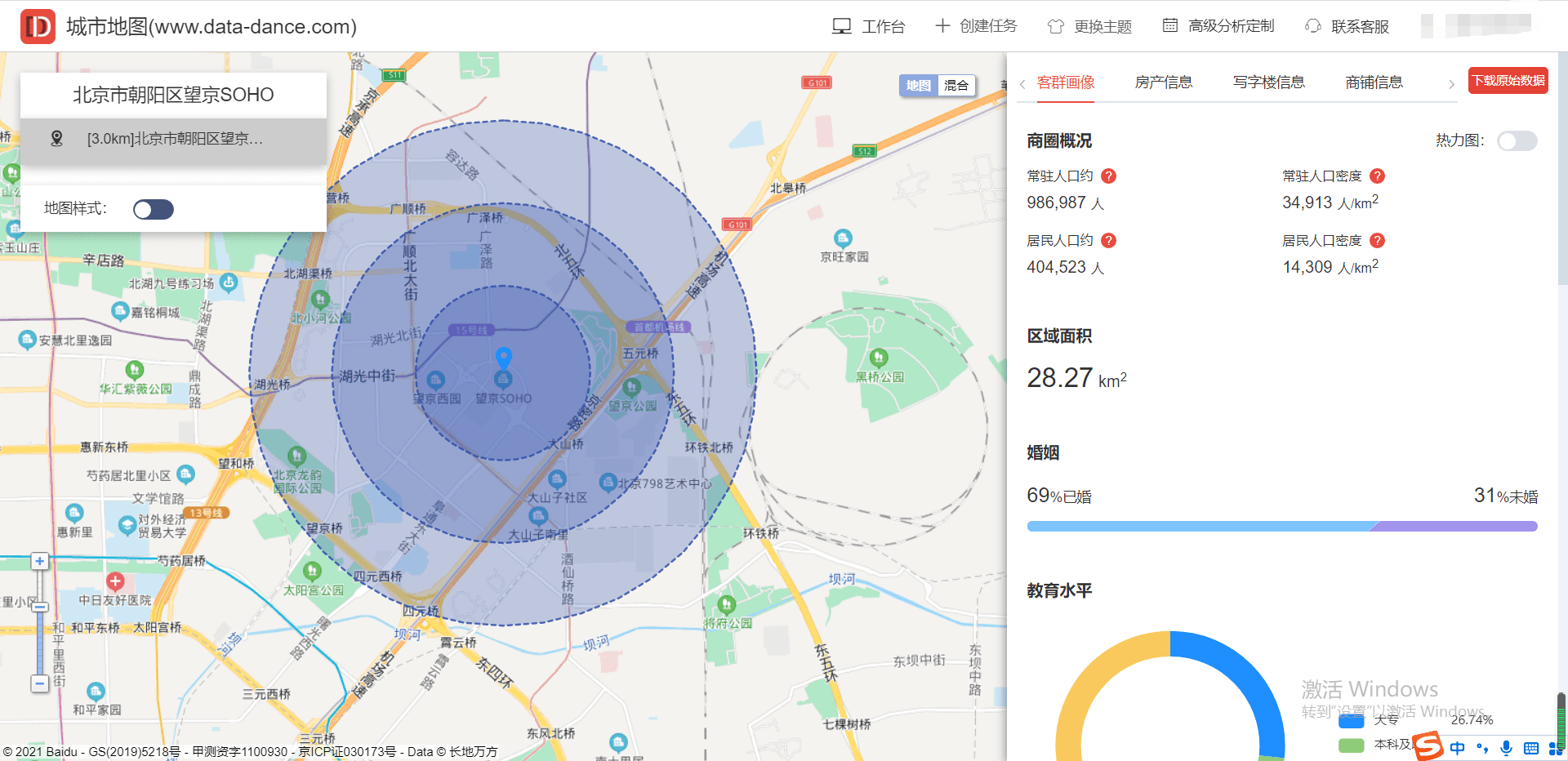The height and width of the screenshot is (761, 1568).
Task: Click the 城市地图(www.data-dance.com) title
Action: 212,26
